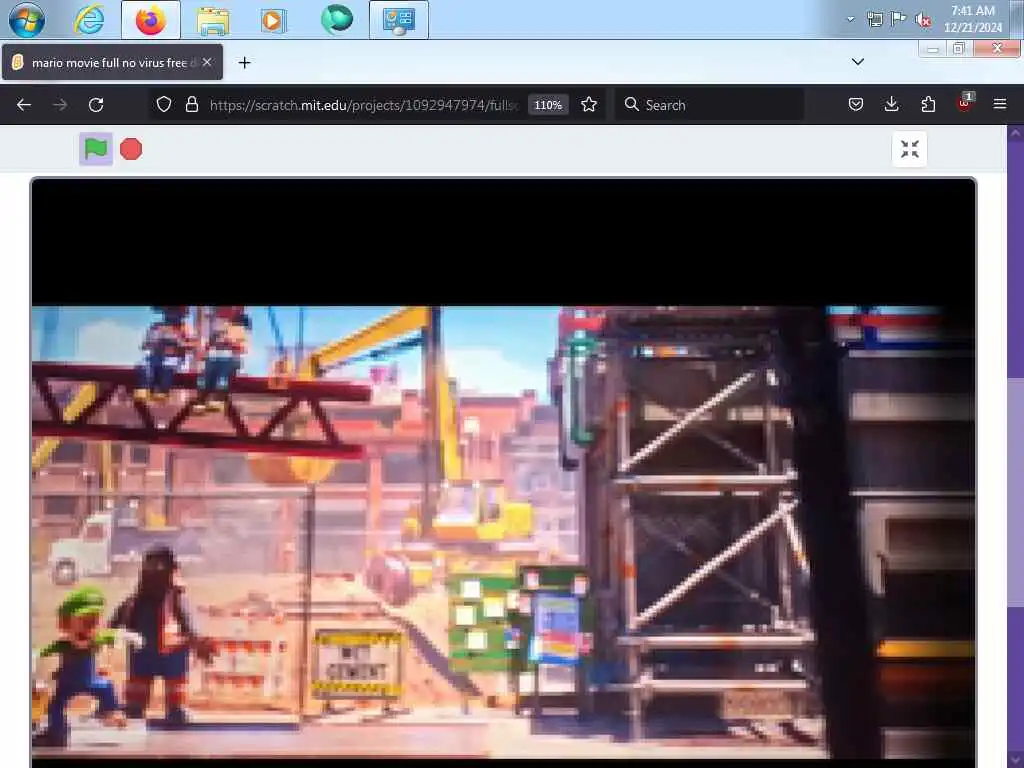
Task: Launch Windows Media Player from taskbar
Action: point(273,21)
